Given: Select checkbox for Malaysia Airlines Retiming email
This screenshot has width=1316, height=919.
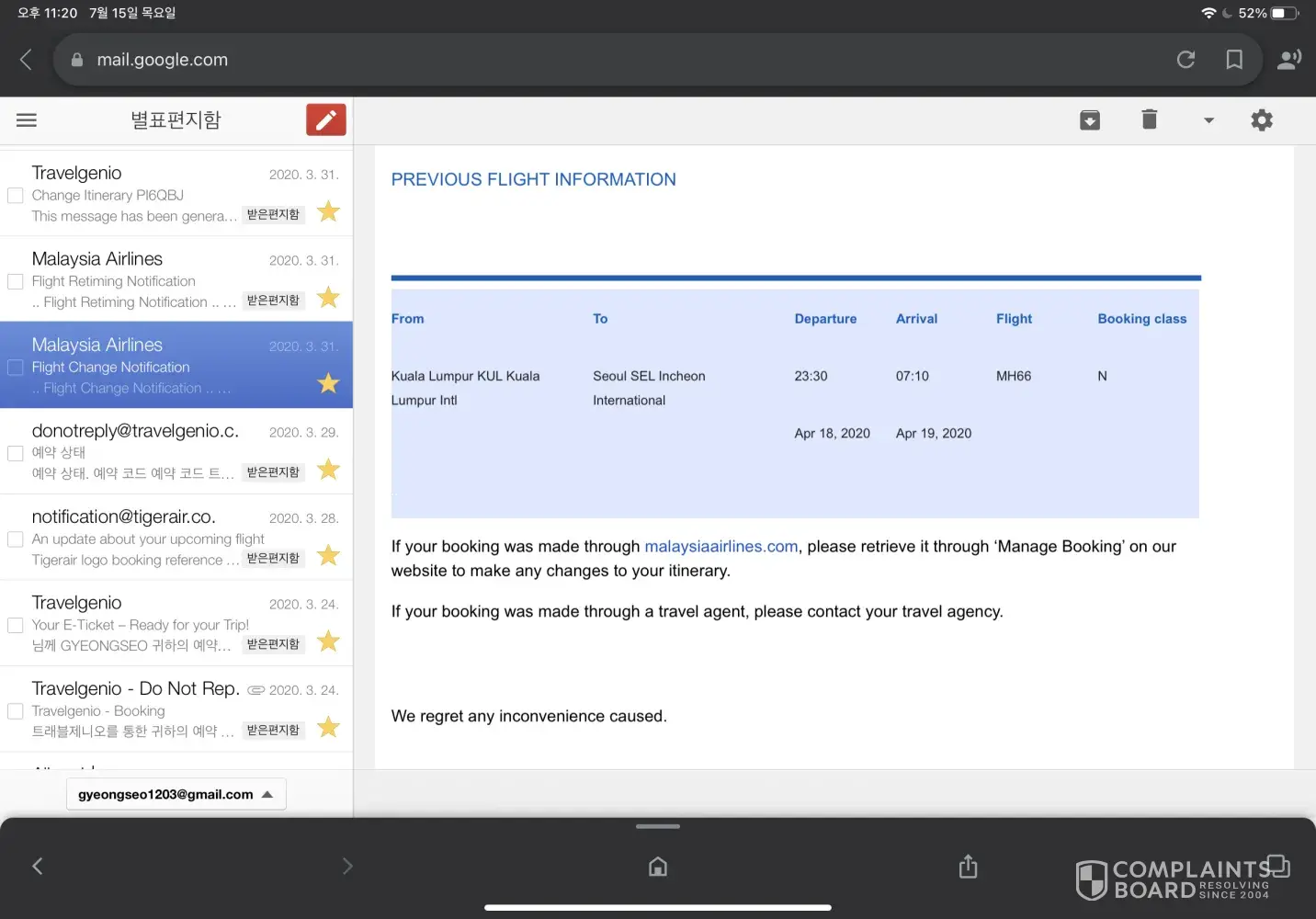Looking at the screenshot, I should 16,281.
